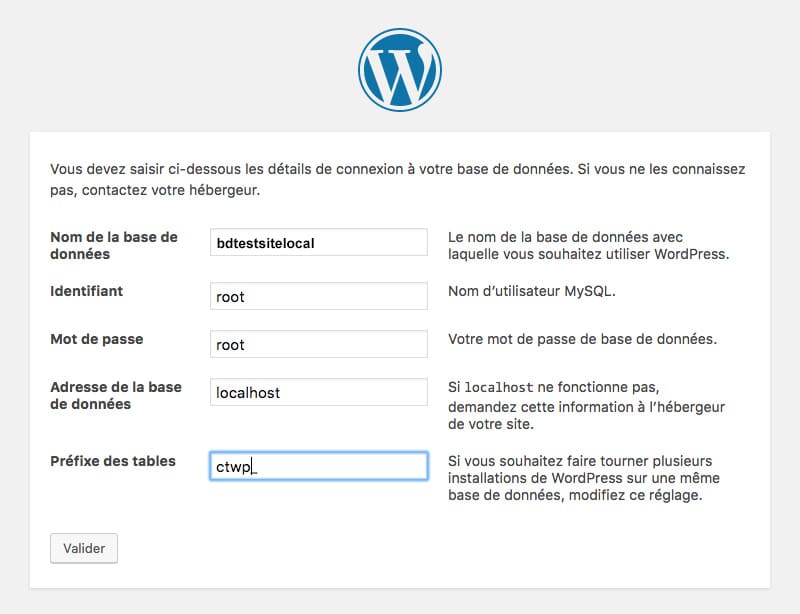This screenshot has height=614, width=800.
Task: Click the WordPress logo at top
Action: [399, 70]
